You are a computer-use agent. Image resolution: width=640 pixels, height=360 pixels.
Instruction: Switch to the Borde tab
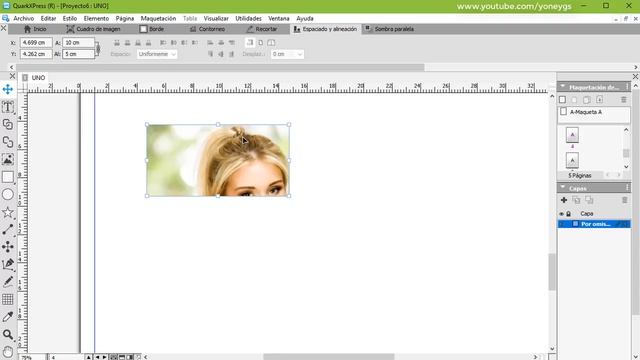(152, 29)
